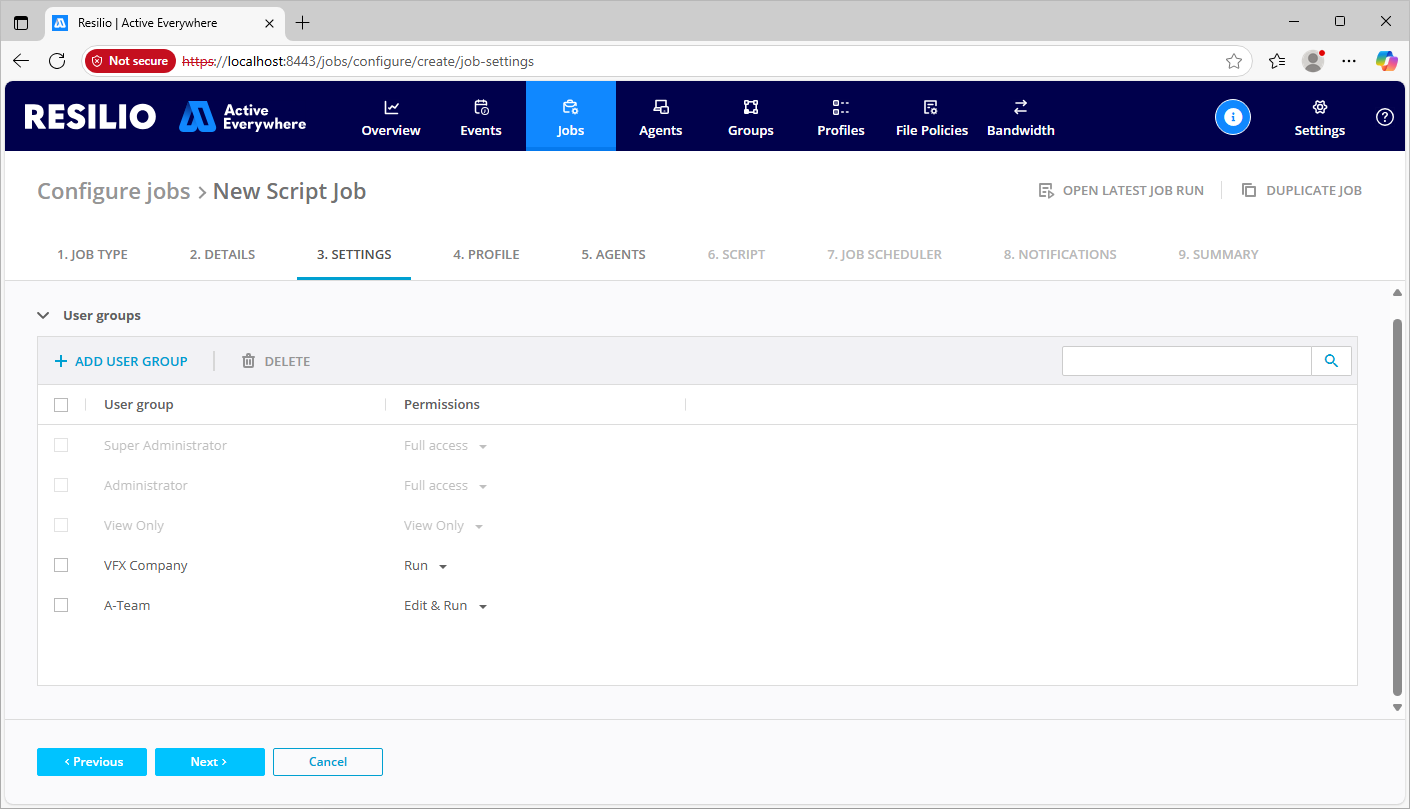Screen dimensions: 1410x809
Task: Switch to the 4. Profile tab
Action: (486, 254)
